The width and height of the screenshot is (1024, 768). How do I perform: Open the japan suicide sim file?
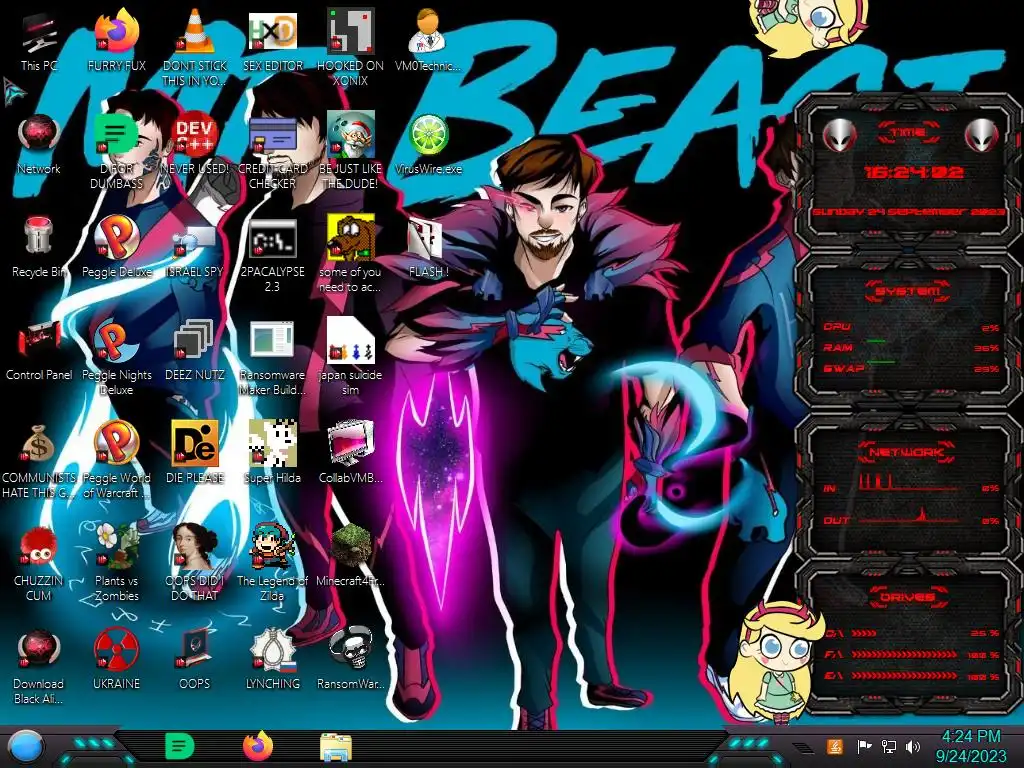351,357
